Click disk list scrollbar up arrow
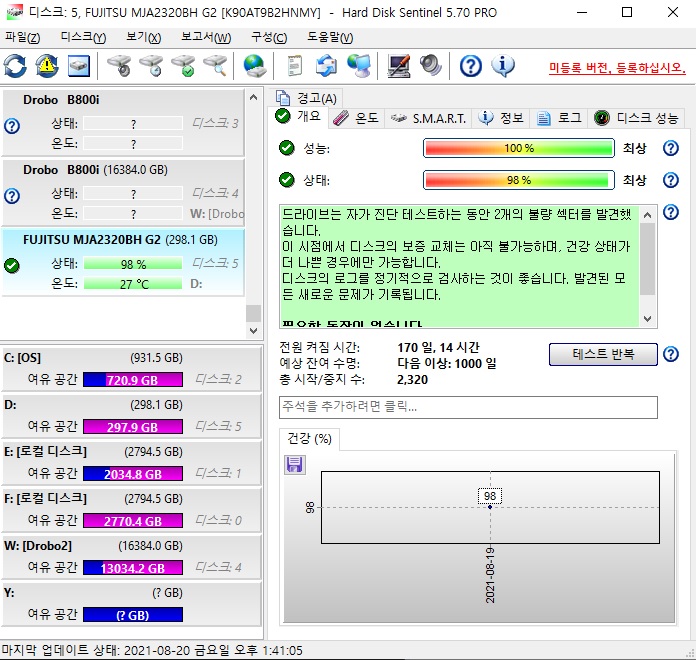This screenshot has width=696, height=660. (x=253, y=97)
